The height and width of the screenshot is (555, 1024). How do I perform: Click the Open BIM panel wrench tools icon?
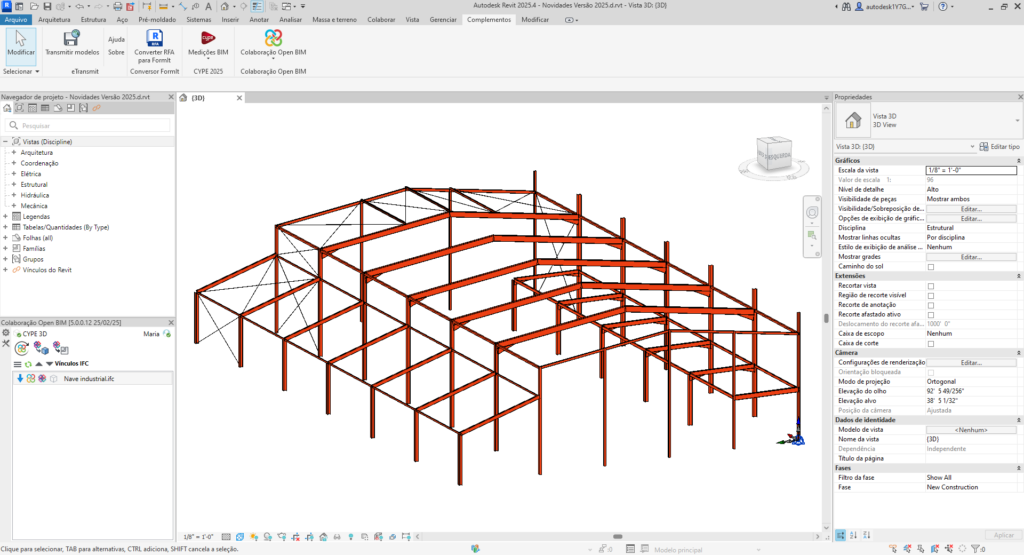pos(6,343)
